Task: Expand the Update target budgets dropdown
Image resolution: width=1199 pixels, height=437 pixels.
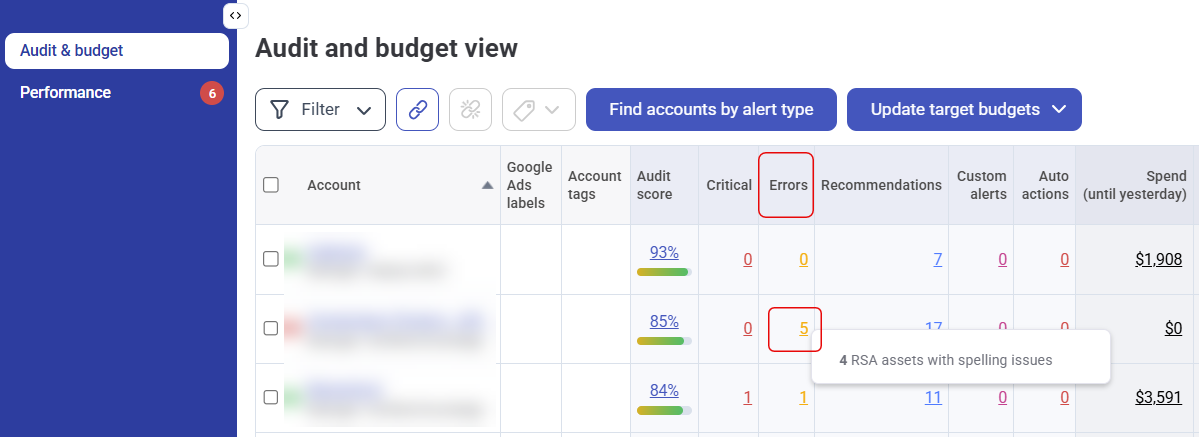Action: pos(1060,110)
